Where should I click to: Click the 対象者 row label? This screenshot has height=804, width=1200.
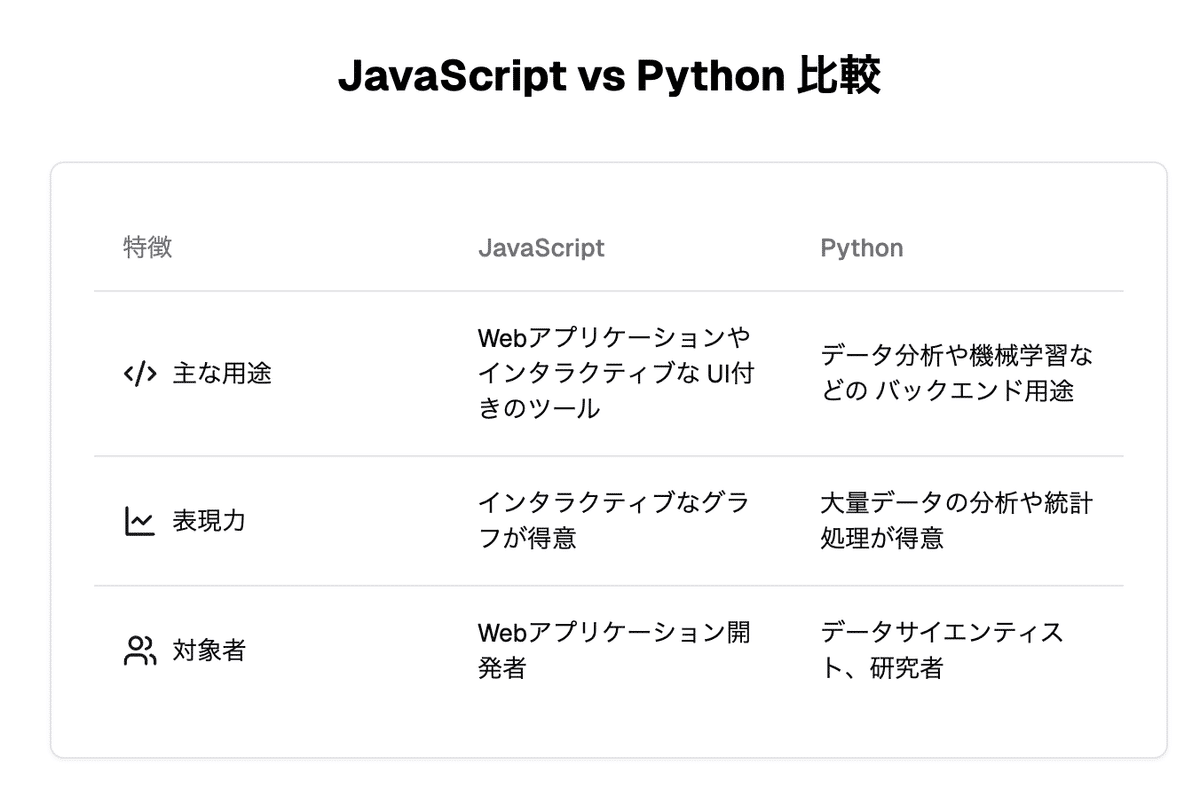pyautogui.click(x=209, y=651)
